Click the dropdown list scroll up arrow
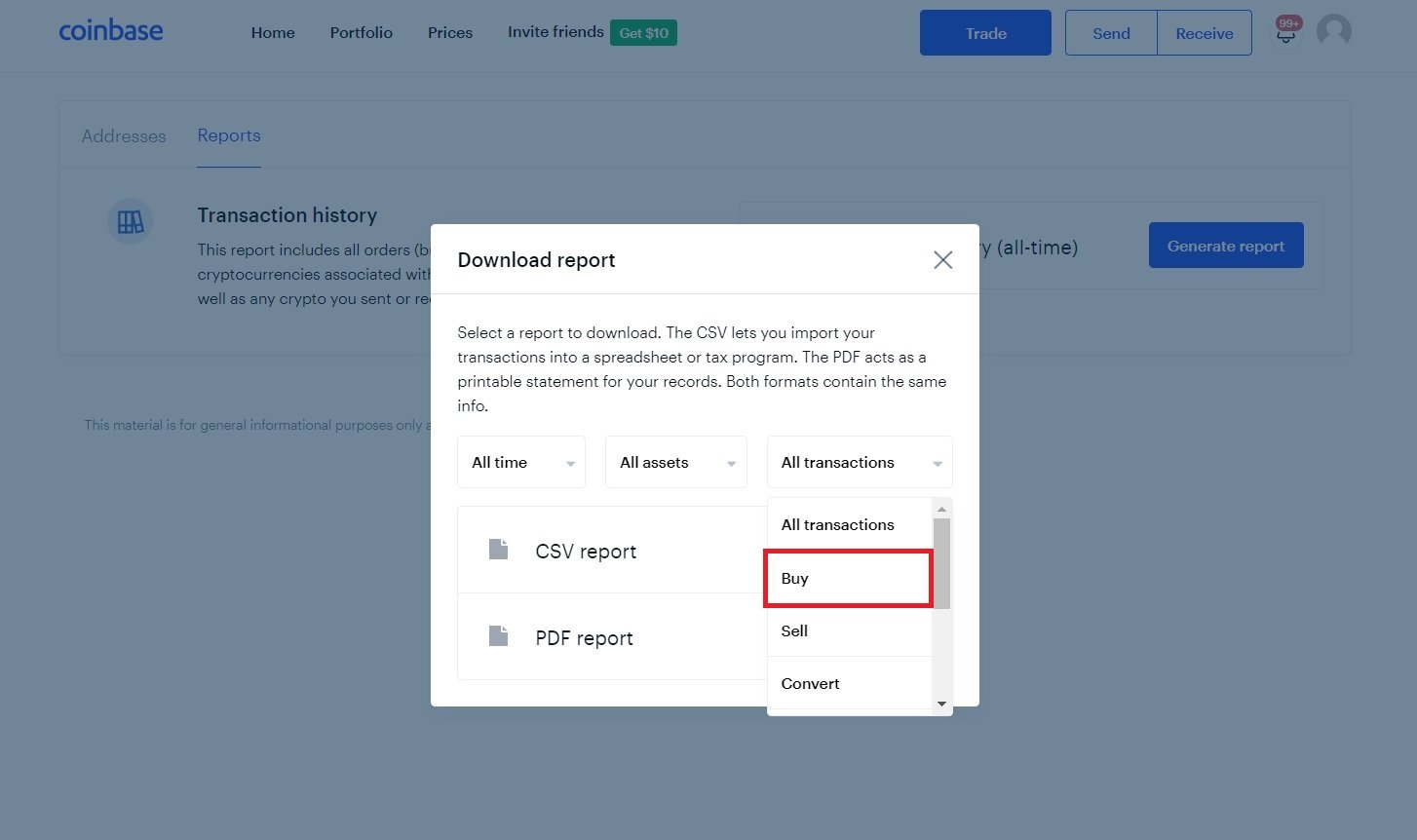 click(x=941, y=509)
